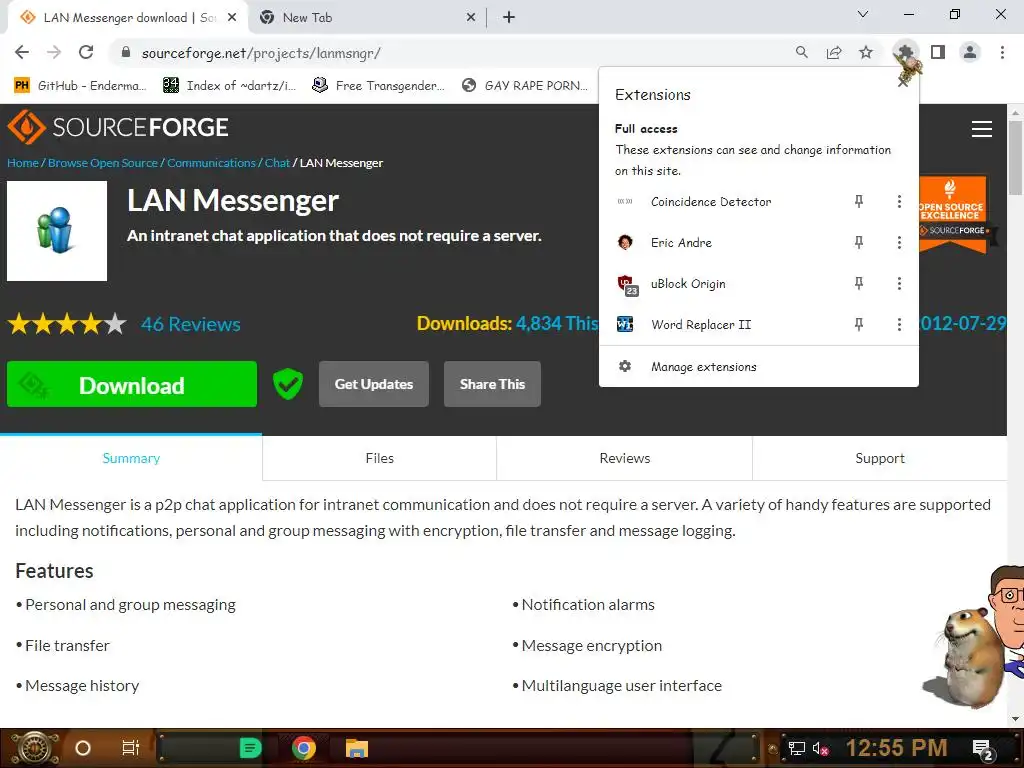This screenshot has width=1024, height=768.
Task: Click the Open Source Excellence badge
Action: [x=953, y=214]
